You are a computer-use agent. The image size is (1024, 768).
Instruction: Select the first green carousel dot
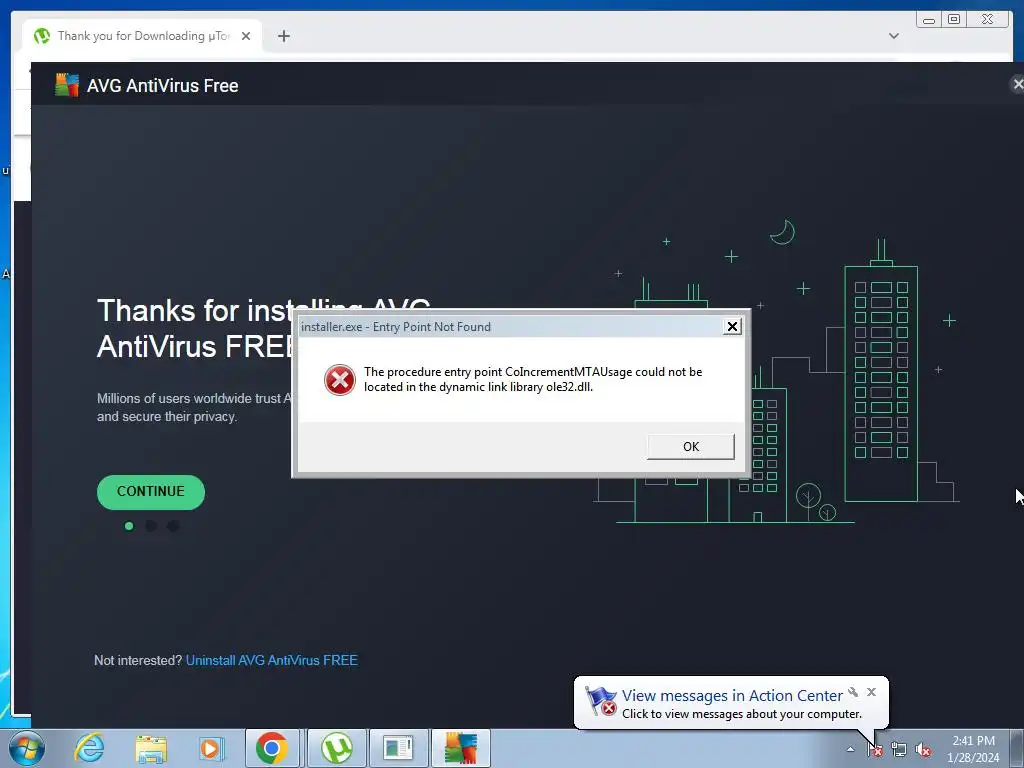[129, 526]
